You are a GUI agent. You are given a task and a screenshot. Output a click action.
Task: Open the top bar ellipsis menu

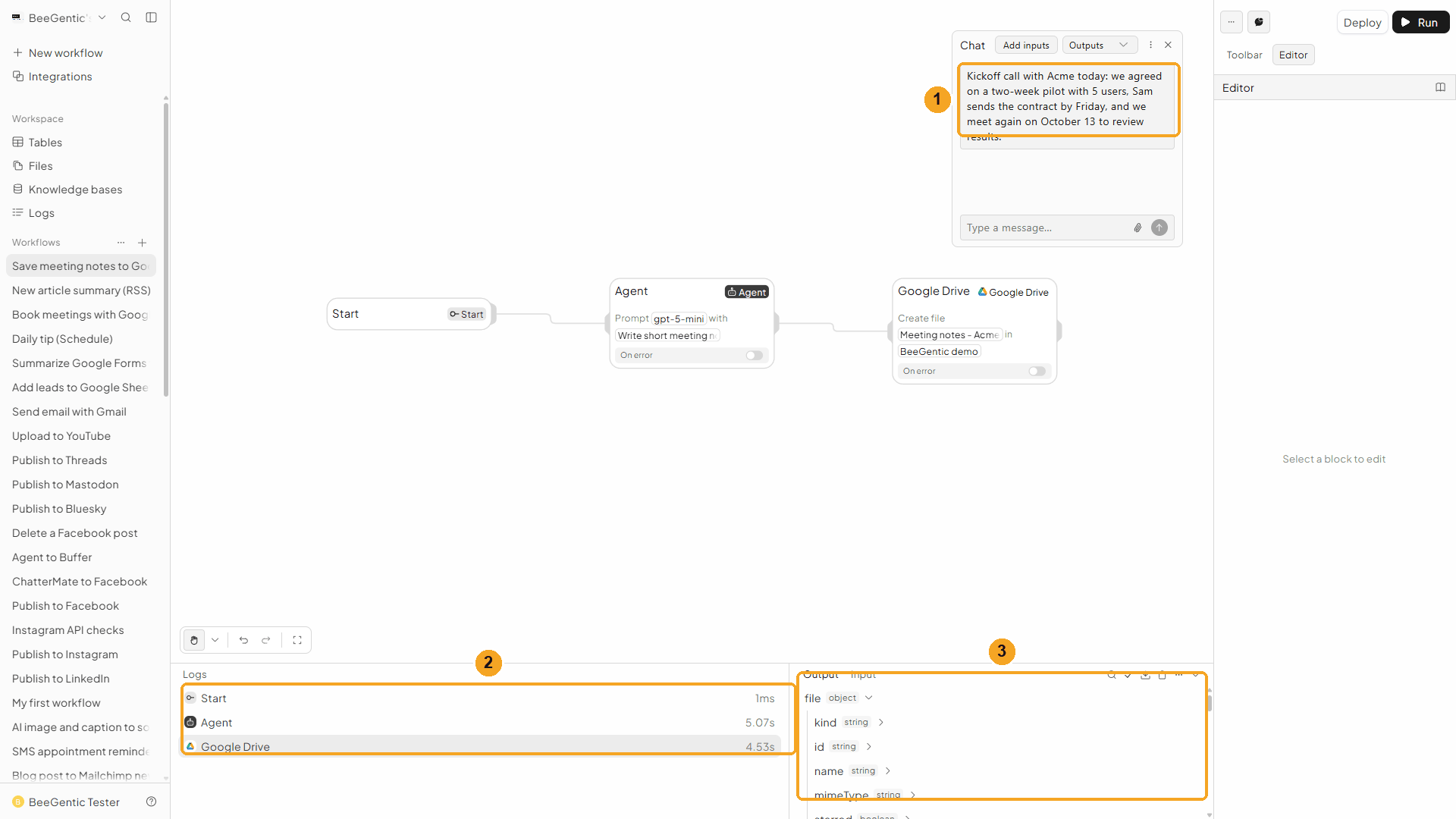(1232, 22)
